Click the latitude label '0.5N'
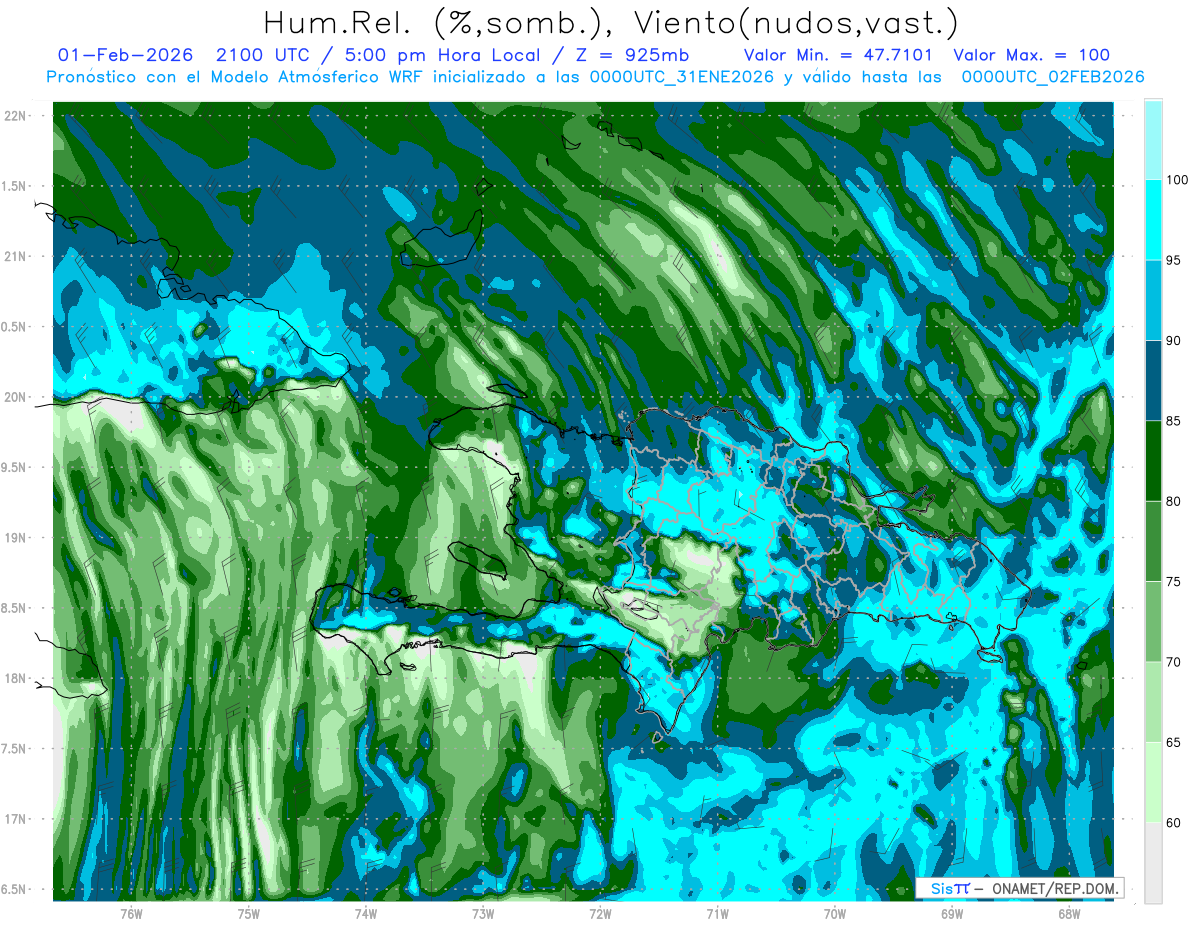The height and width of the screenshot is (927, 1200). 14,327
